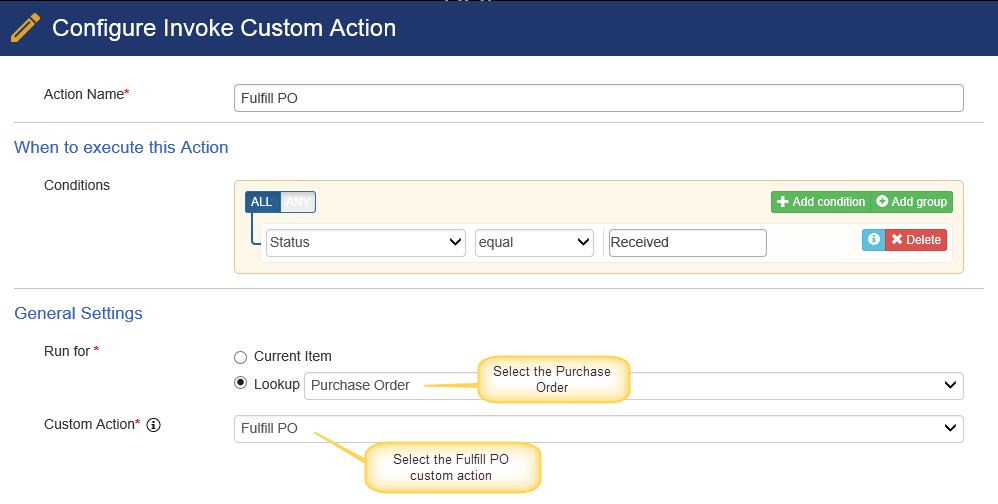Click the blue info icon next to Delete

tap(873, 240)
